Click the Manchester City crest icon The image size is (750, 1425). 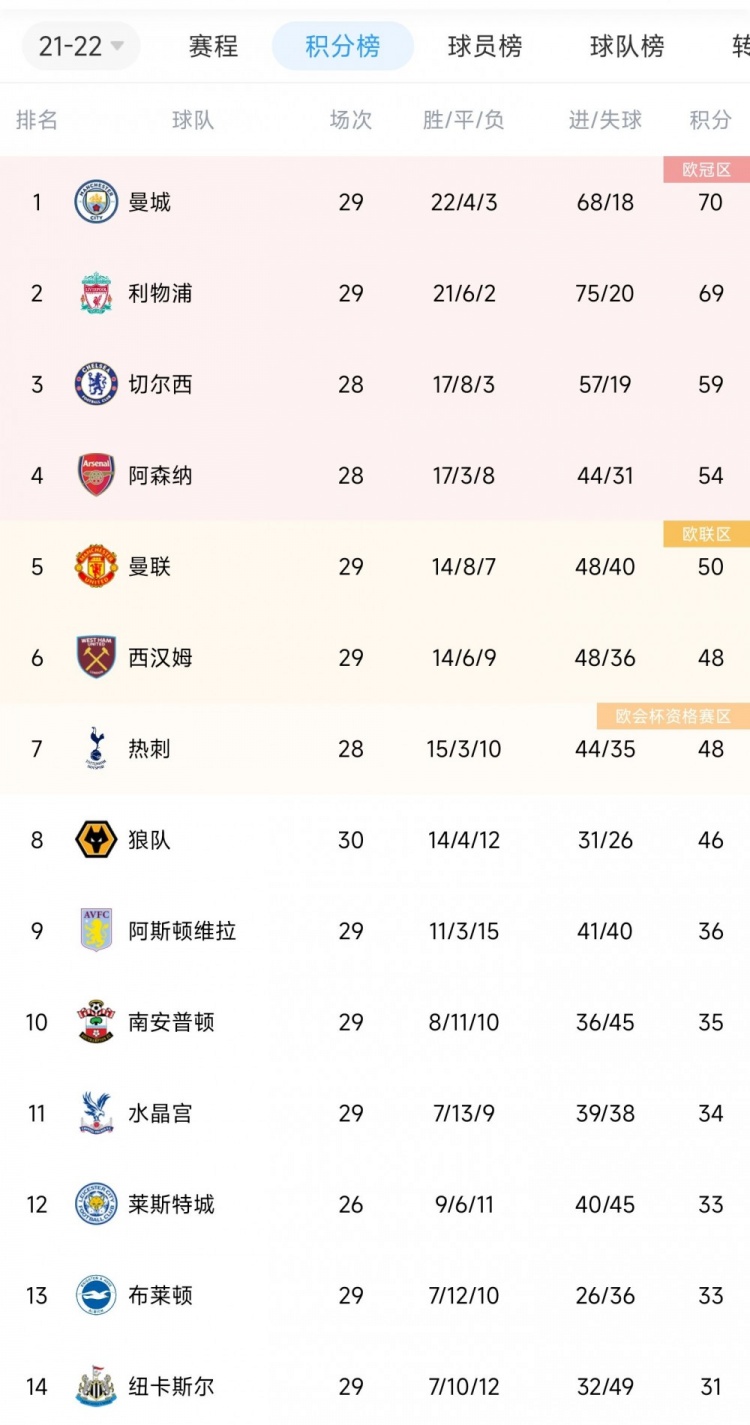(96, 202)
